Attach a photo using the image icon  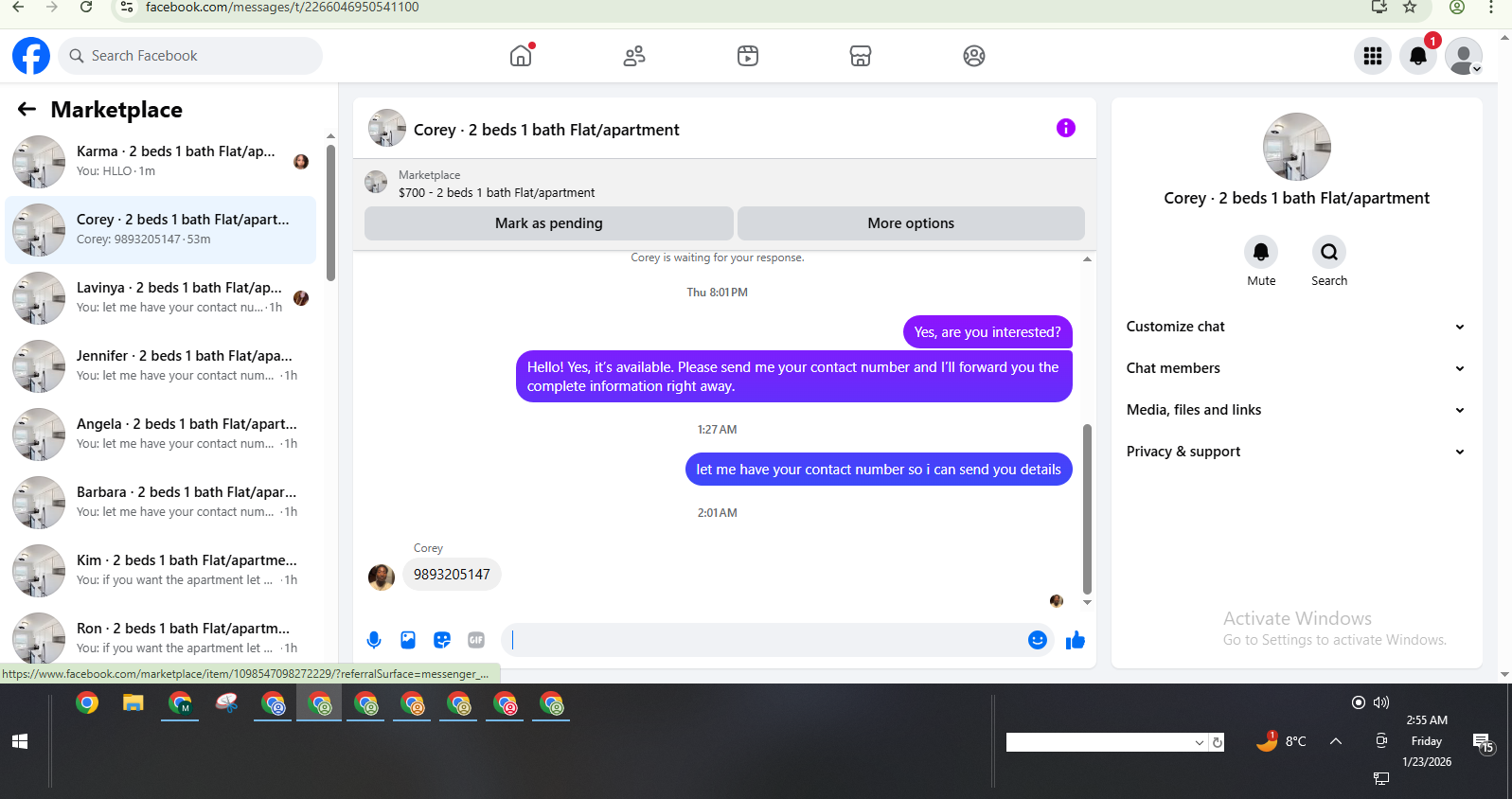(x=408, y=640)
